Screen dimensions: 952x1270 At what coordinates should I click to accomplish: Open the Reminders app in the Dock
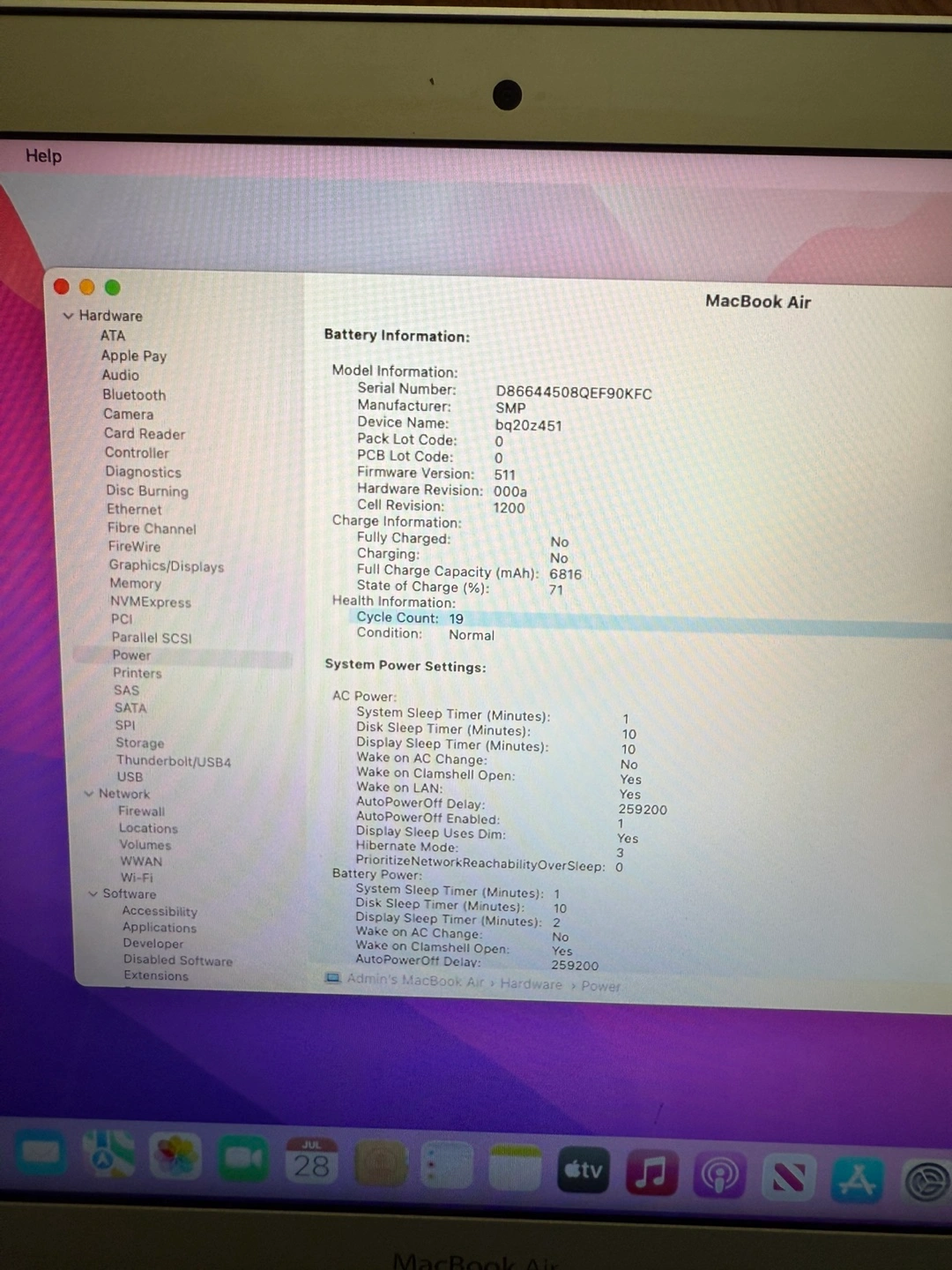point(447,1164)
